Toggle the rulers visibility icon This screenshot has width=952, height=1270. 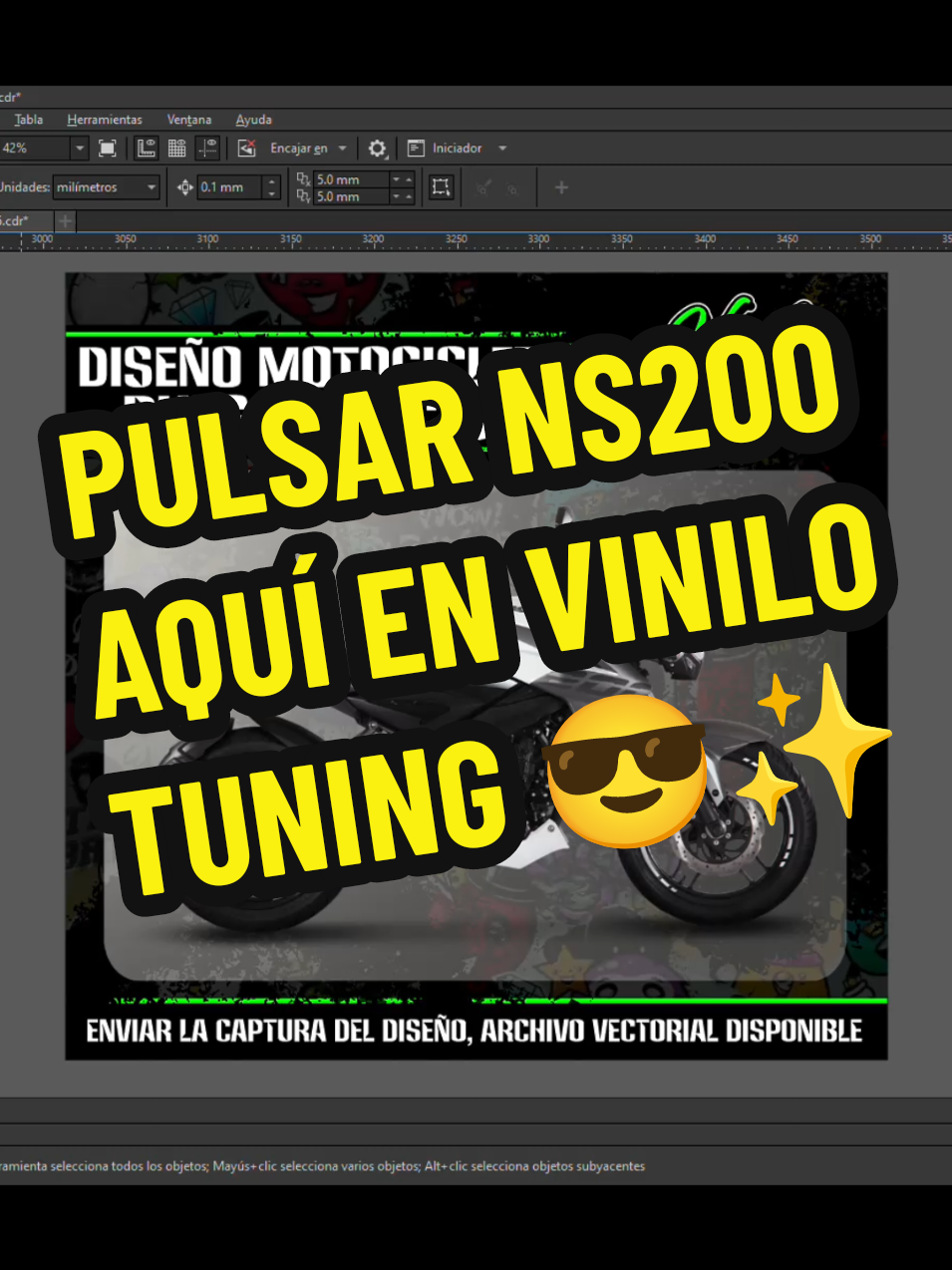pyautogui.click(x=146, y=148)
